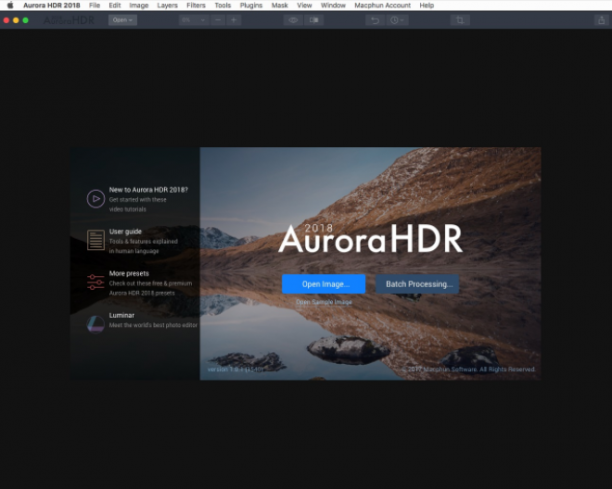Open the Image menu

pyautogui.click(x=139, y=5)
